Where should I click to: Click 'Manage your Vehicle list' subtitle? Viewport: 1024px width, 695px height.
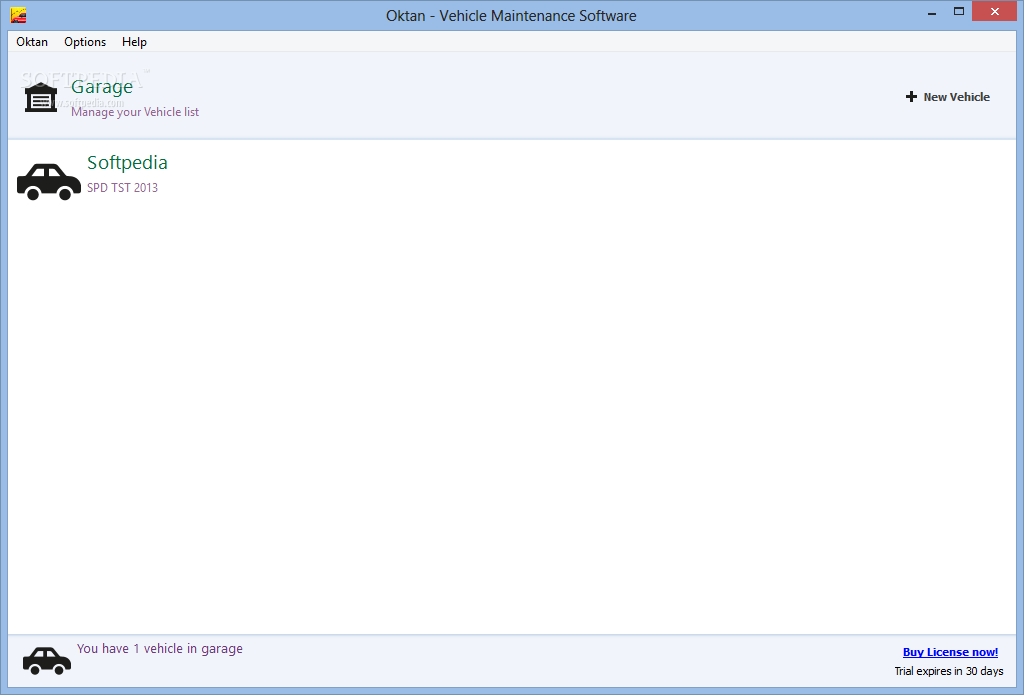pyautogui.click(x=135, y=112)
